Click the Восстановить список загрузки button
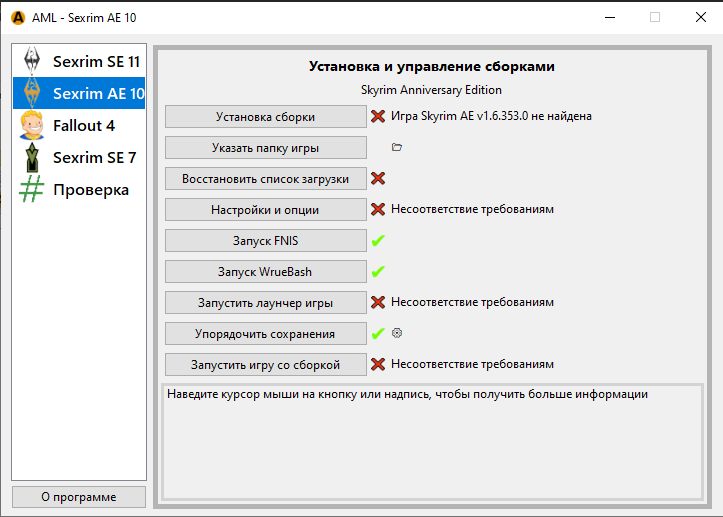 pyautogui.click(x=265, y=179)
